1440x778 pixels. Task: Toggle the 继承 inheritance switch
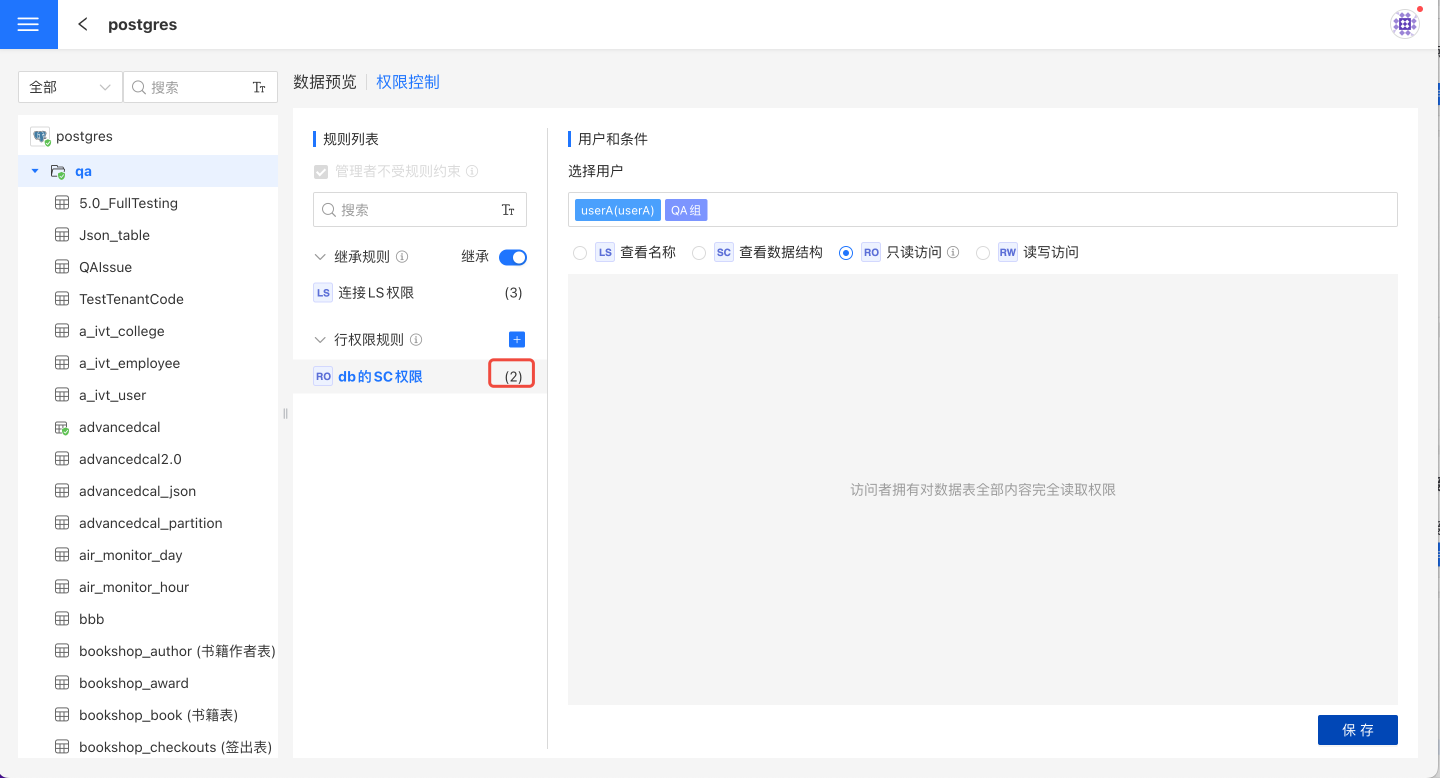pos(513,257)
